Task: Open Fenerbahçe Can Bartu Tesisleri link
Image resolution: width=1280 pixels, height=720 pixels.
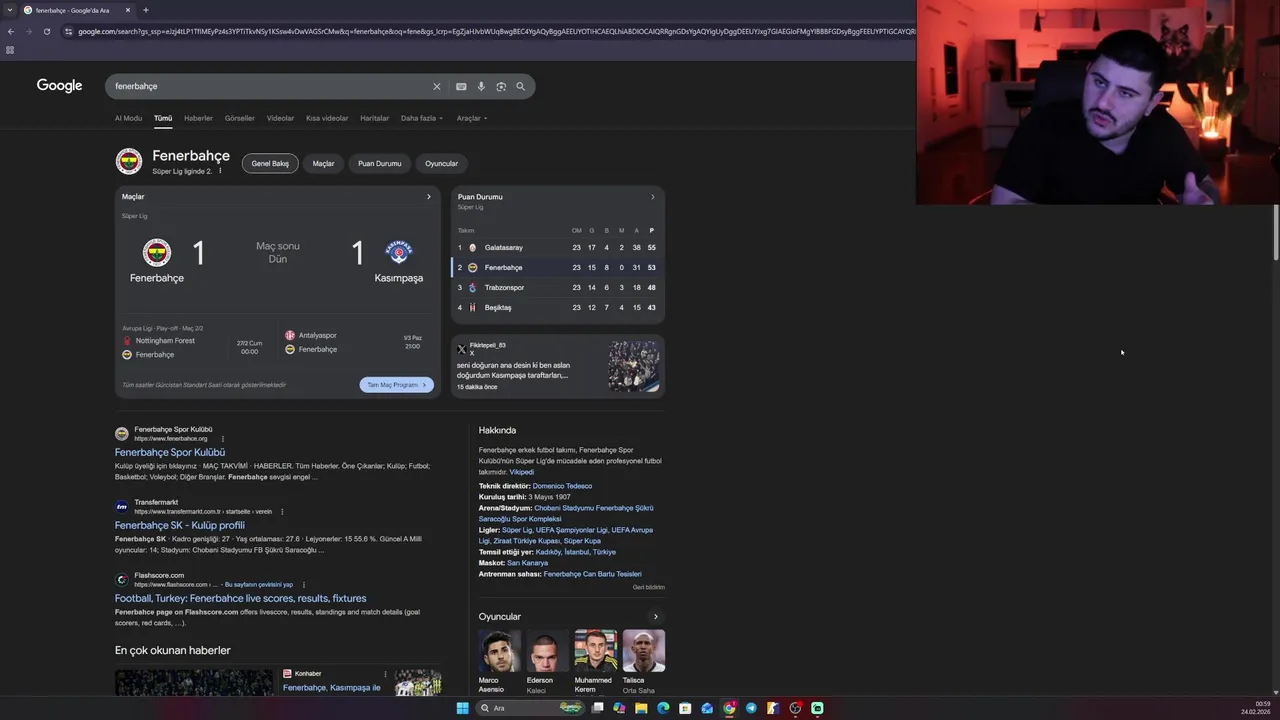Action: (593, 574)
